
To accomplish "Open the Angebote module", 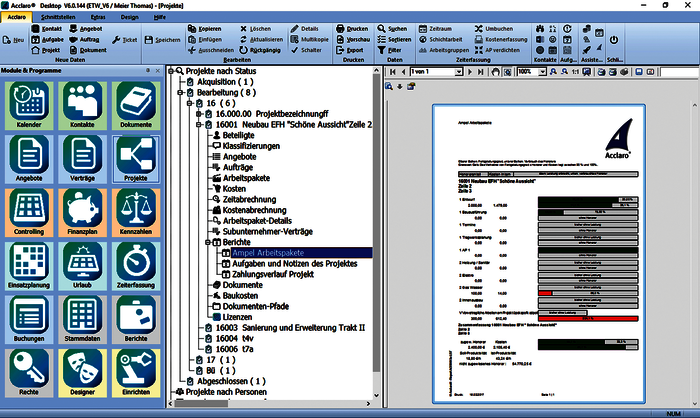I will tap(29, 159).
